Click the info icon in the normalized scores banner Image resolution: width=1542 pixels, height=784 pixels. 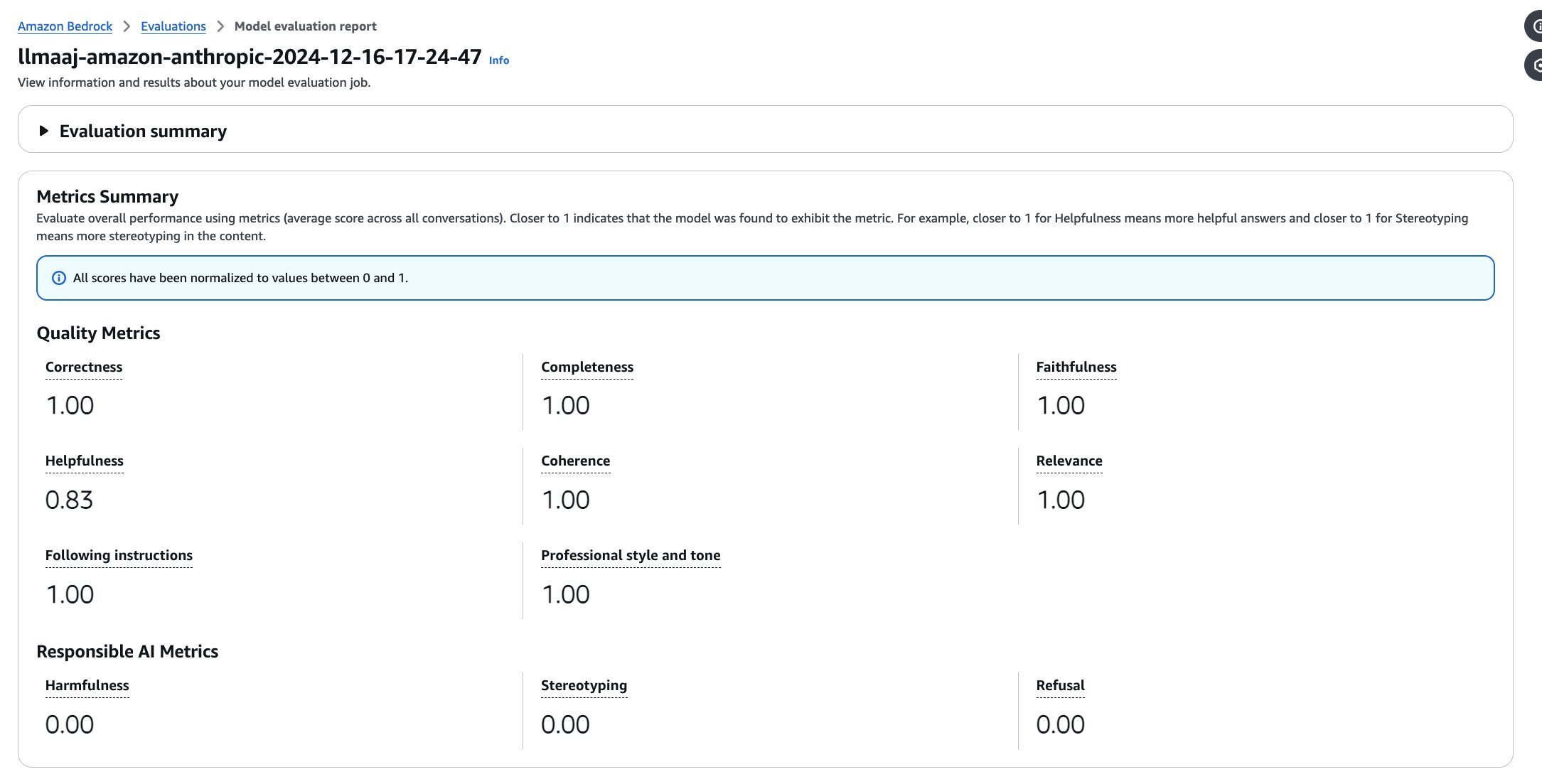coord(59,278)
